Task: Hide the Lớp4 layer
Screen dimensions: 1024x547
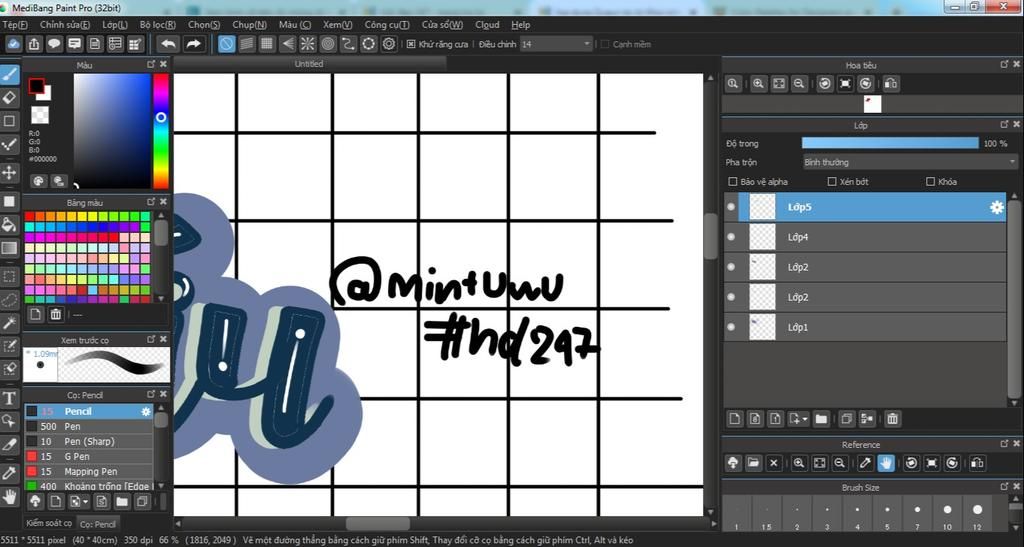Action: click(x=731, y=237)
